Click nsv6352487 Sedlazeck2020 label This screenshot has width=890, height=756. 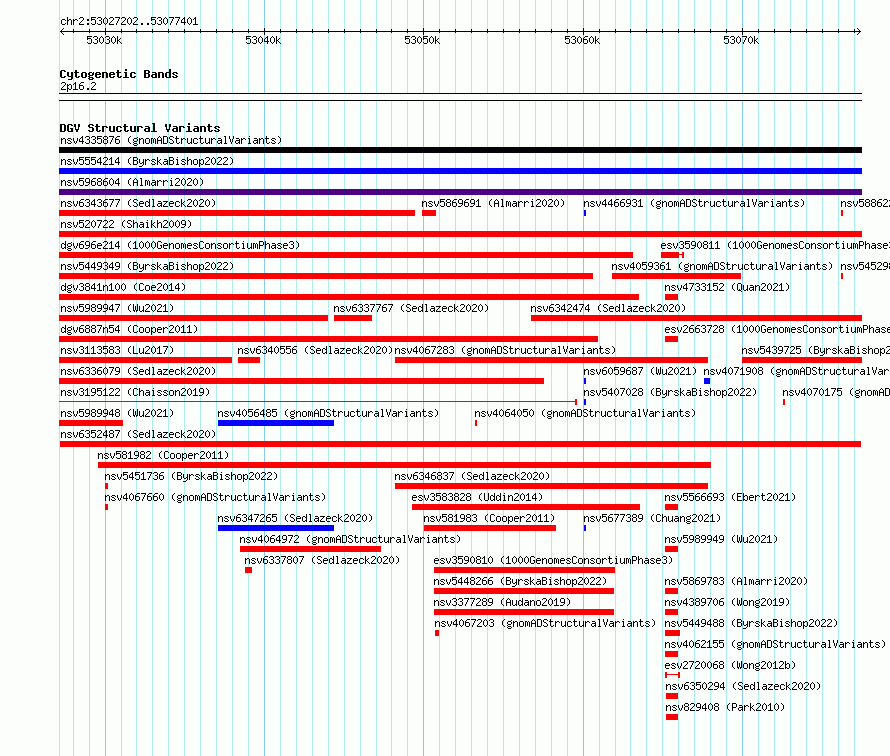point(138,434)
